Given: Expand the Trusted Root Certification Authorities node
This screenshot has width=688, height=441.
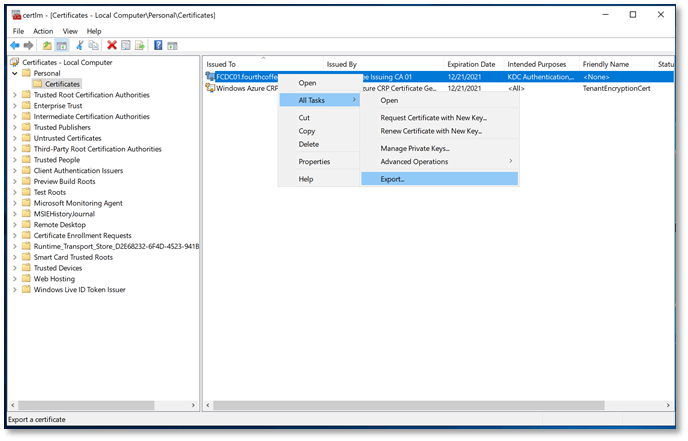Looking at the screenshot, I should [14, 95].
